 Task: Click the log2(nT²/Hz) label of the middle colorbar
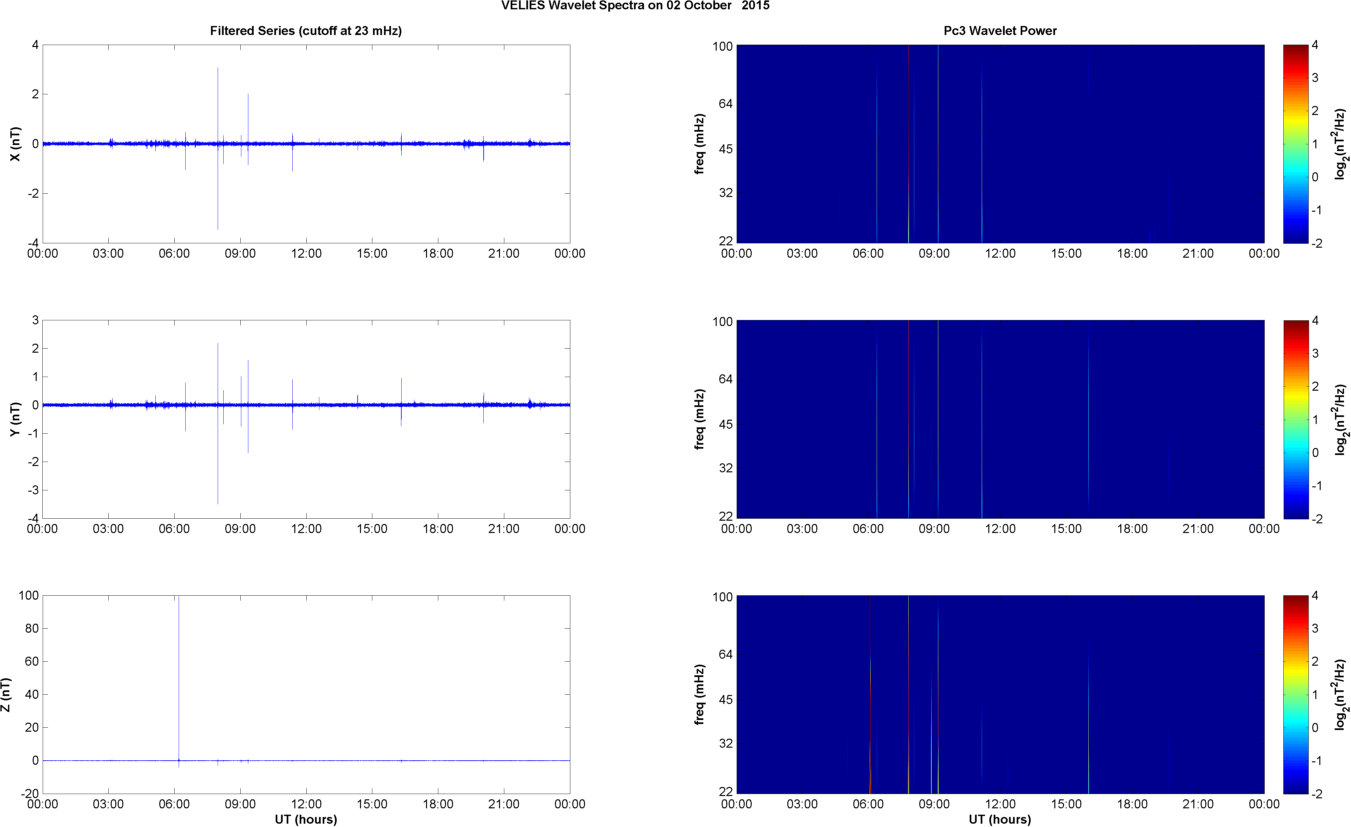[1342, 419]
